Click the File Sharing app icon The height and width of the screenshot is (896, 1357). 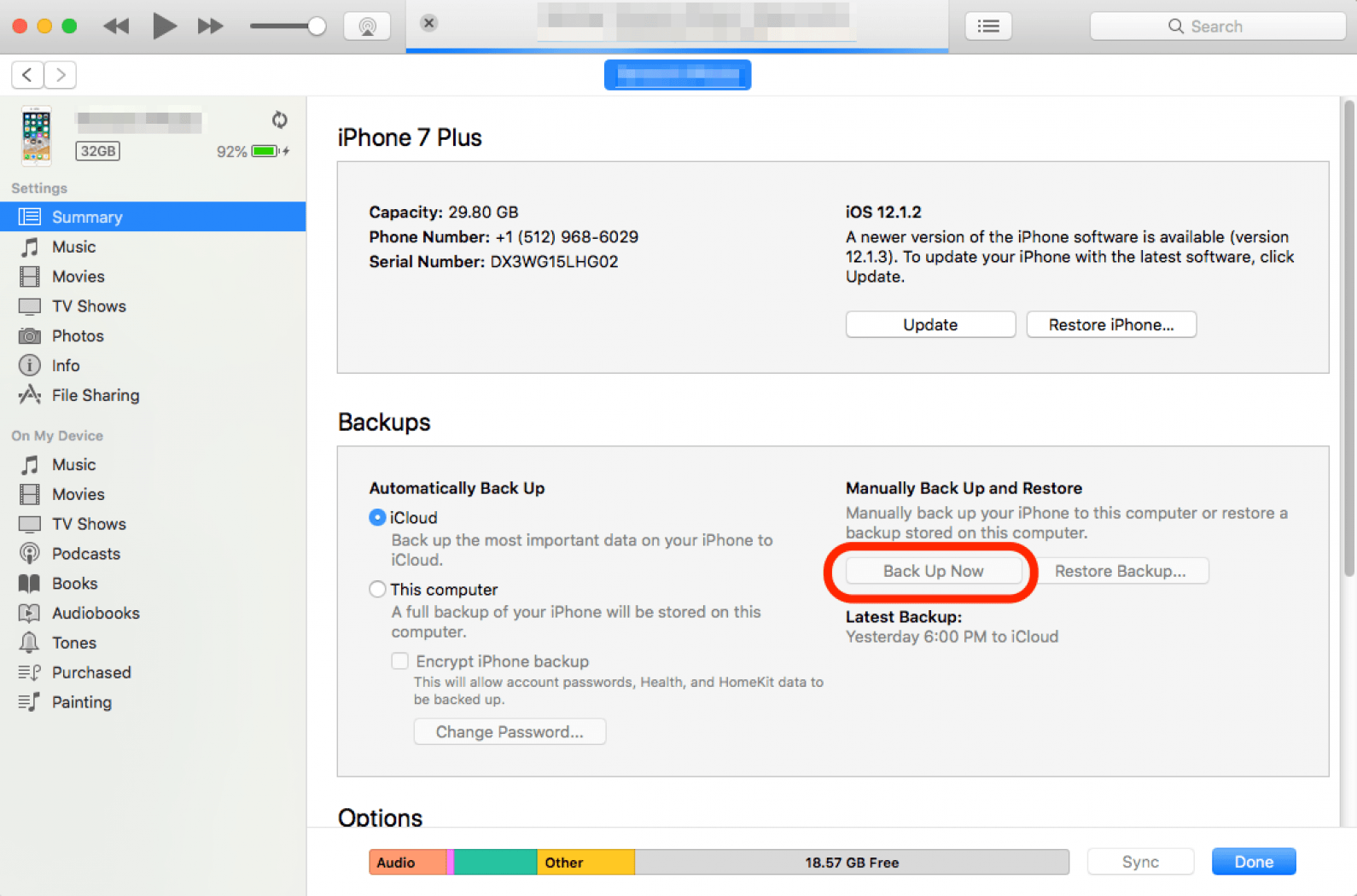30,394
